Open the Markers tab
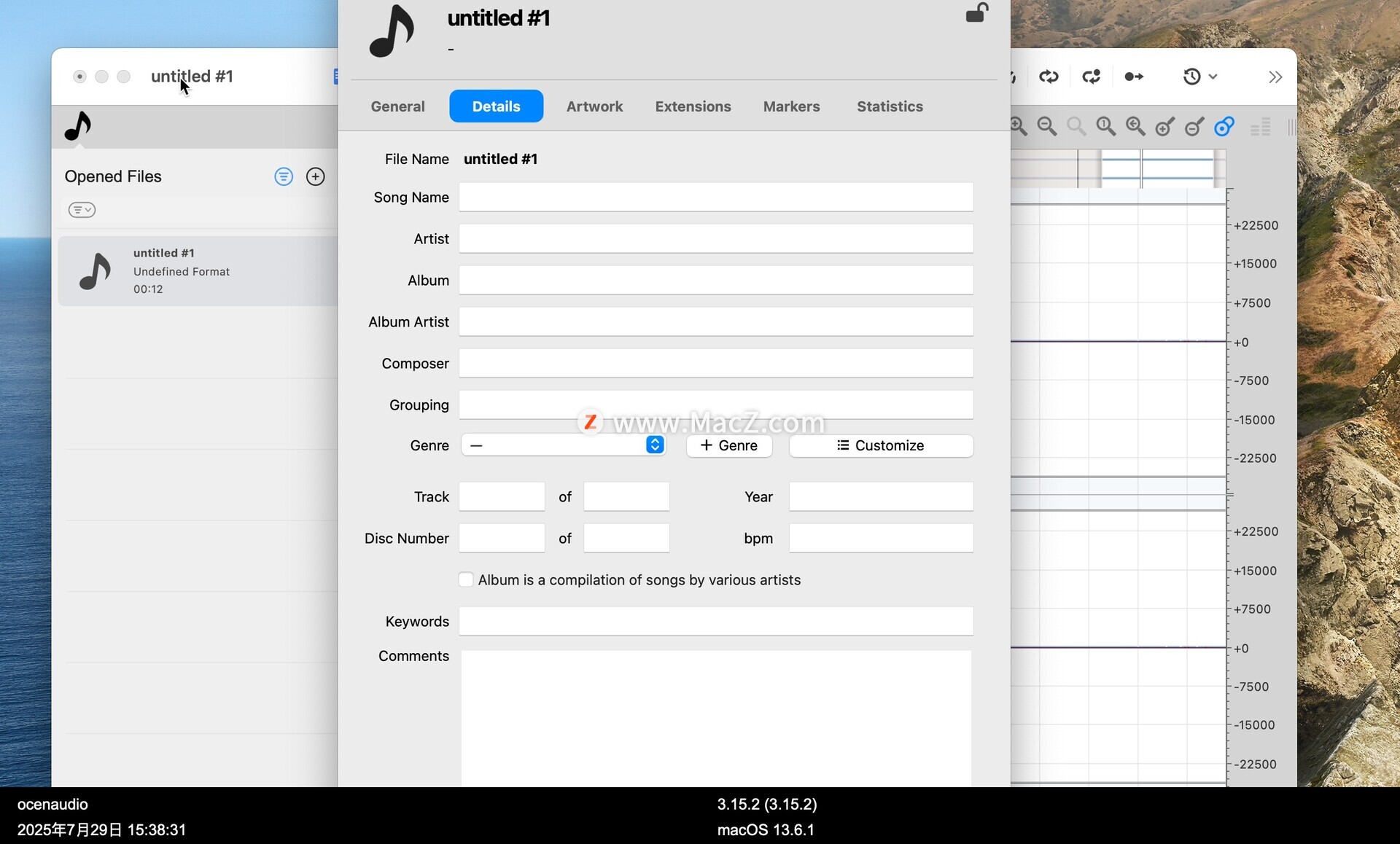The height and width of the screenshot is (844, 1400). click(x=791, y=106)
